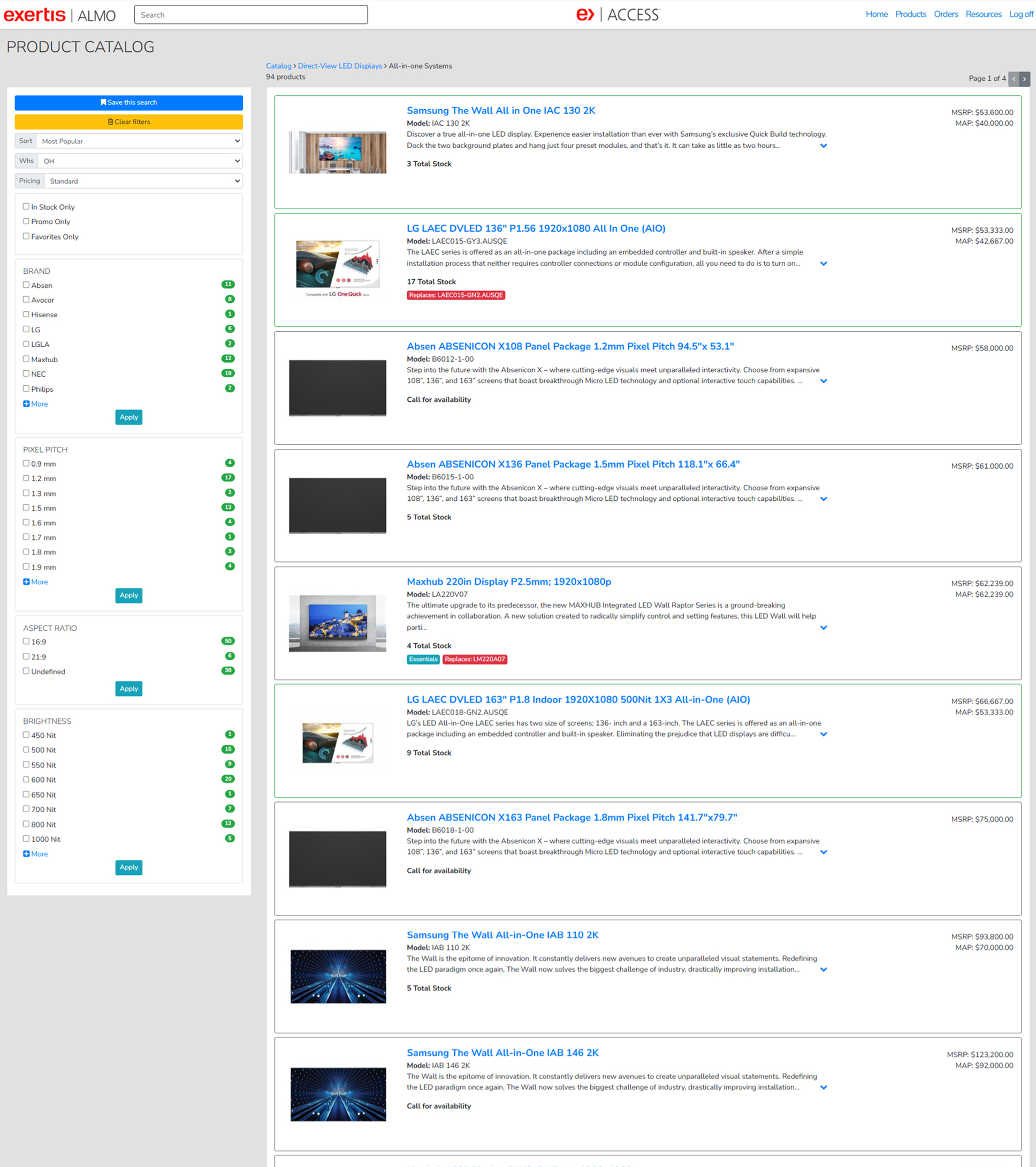Click the LG LAEC015-GY3 product thumbnail

(x=338, y=269)
